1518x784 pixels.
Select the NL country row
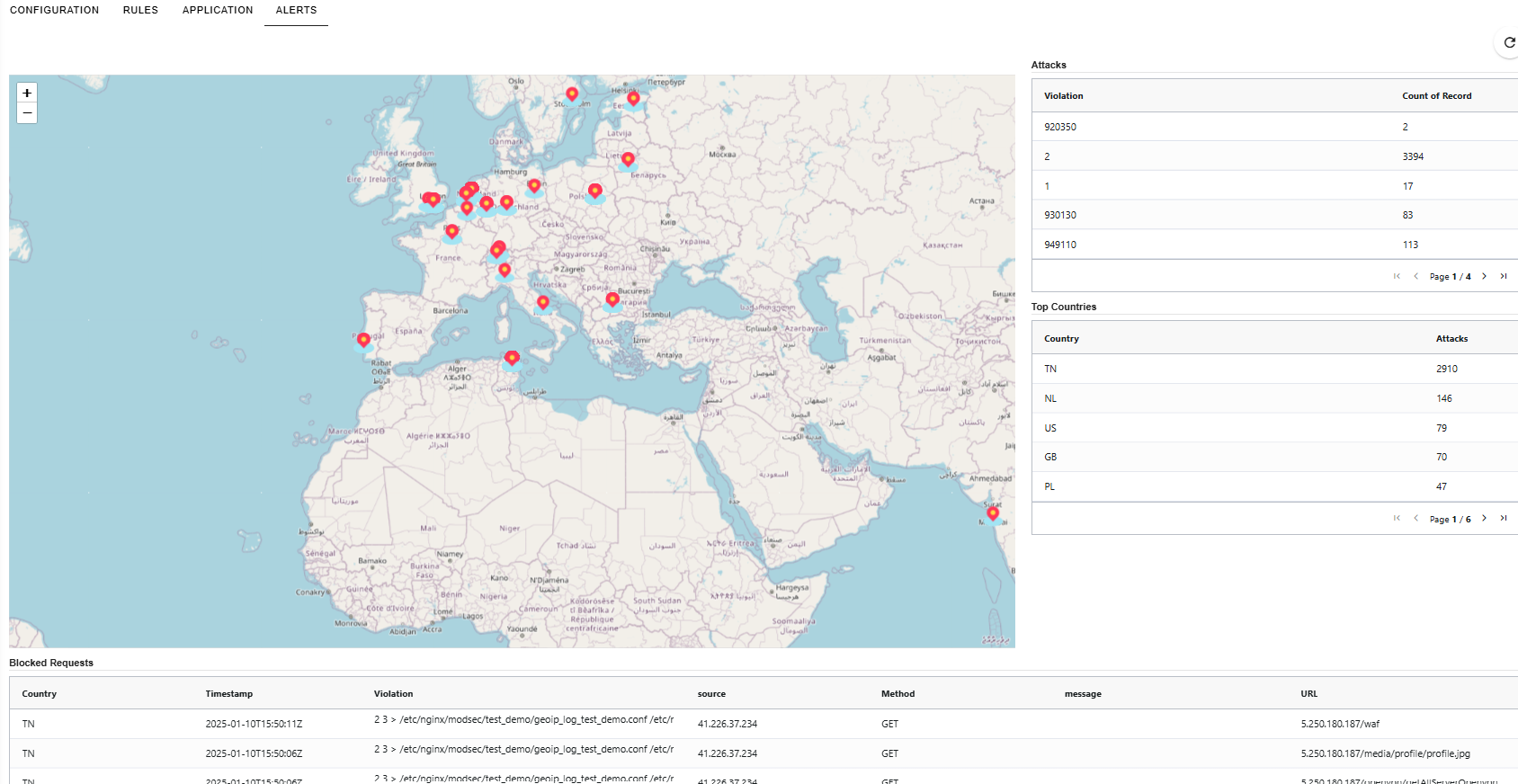1274,398
